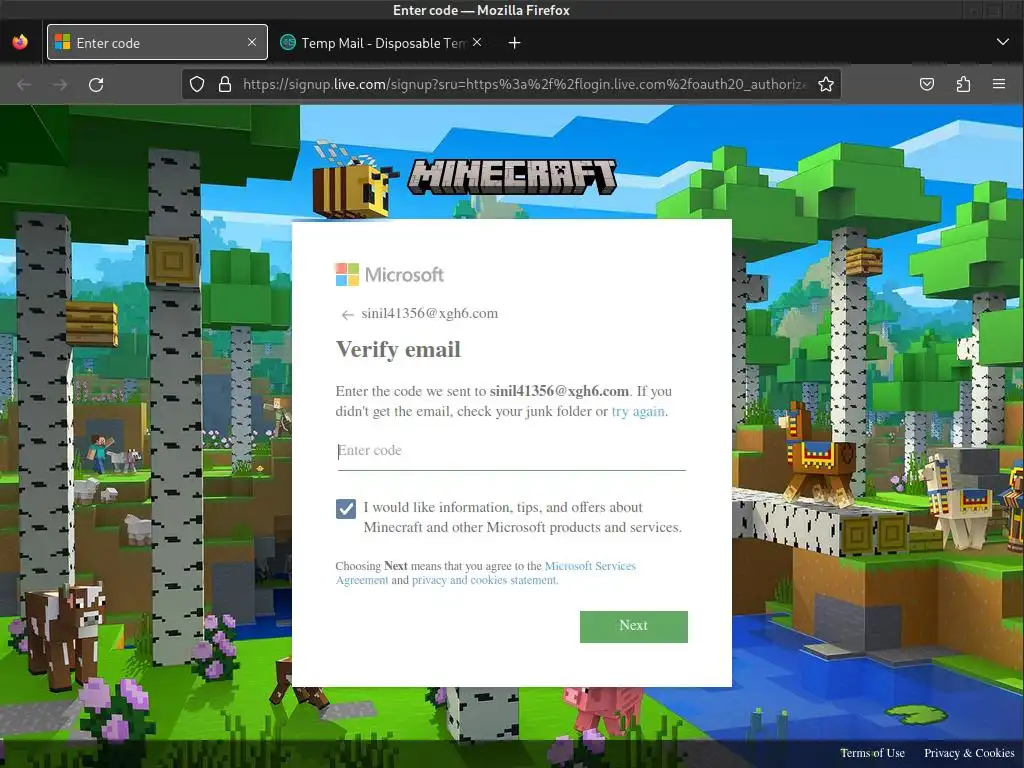Click the Minecraft logo banner
This screenshot has height=768, width=1024.
pyautogui.click(x=513, y=176)
